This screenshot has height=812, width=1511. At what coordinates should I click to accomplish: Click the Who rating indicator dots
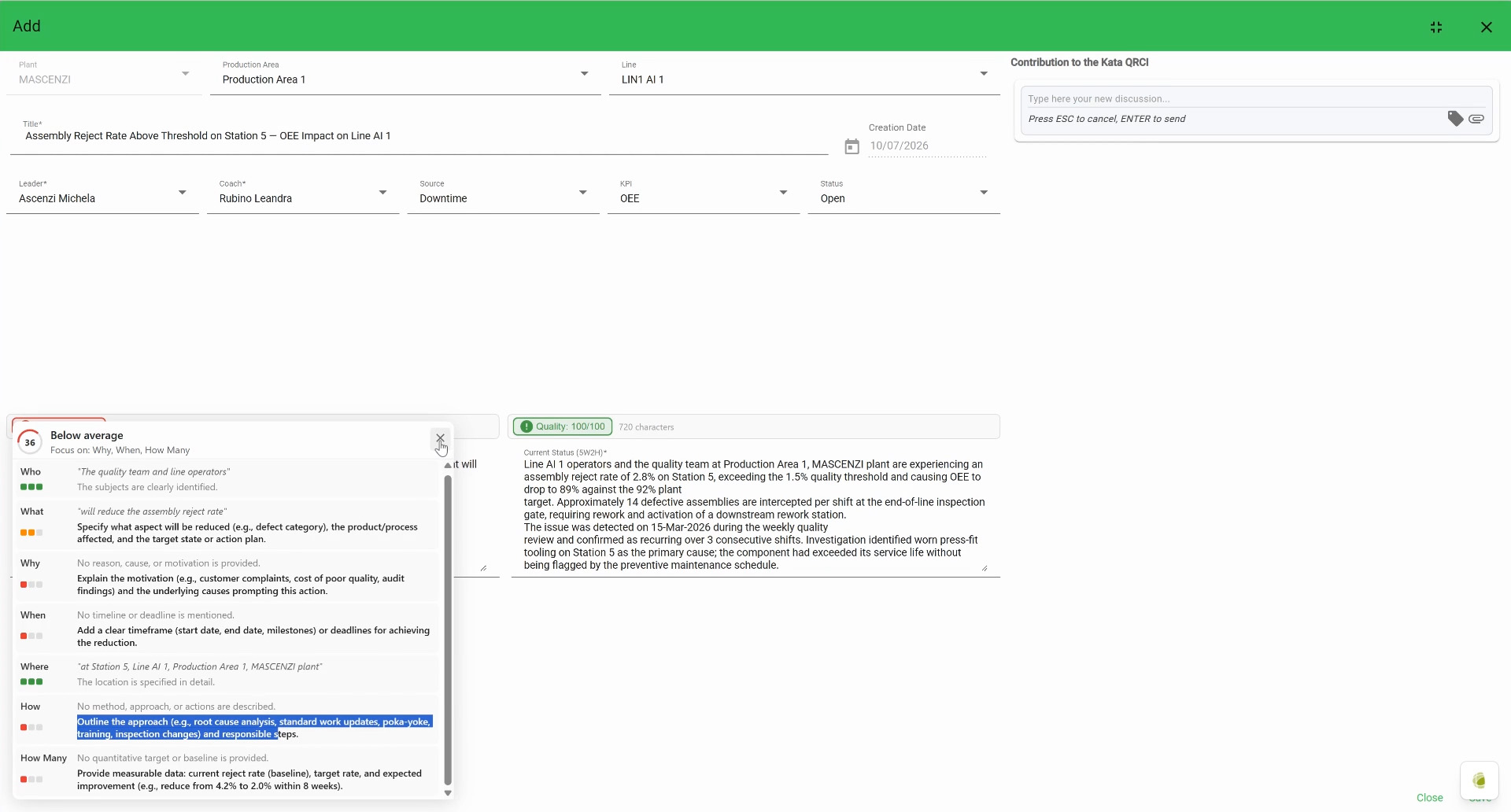coord(32,488)
